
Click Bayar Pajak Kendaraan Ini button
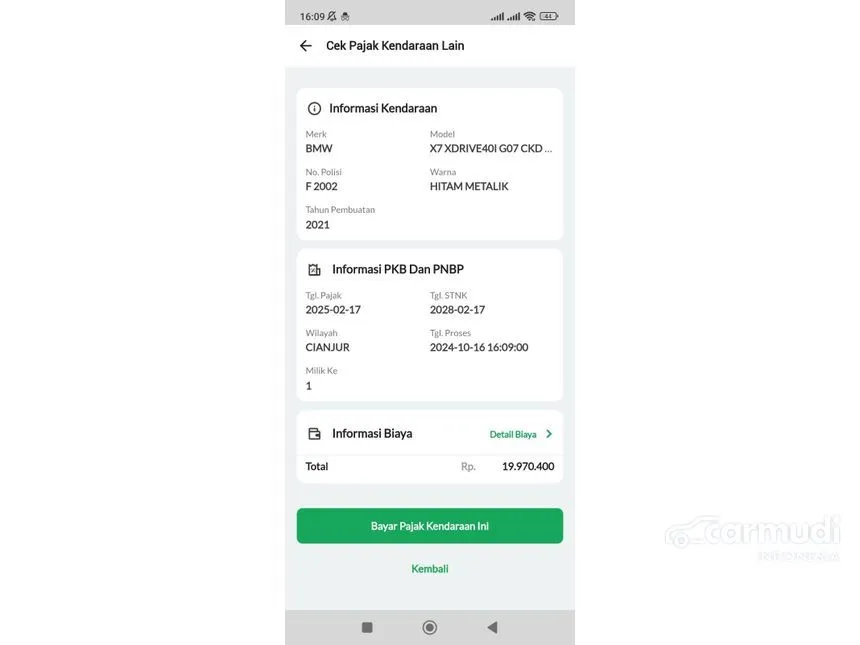pyautogui.click(x=429, y=526)
